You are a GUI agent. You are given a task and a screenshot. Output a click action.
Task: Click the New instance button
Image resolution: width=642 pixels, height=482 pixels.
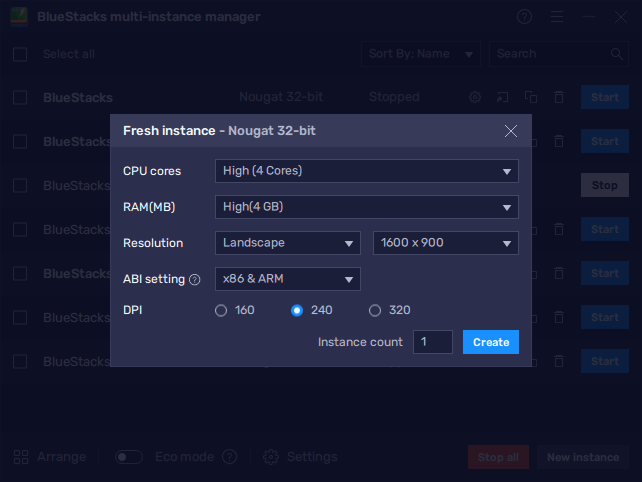click(x=583, y=457)
